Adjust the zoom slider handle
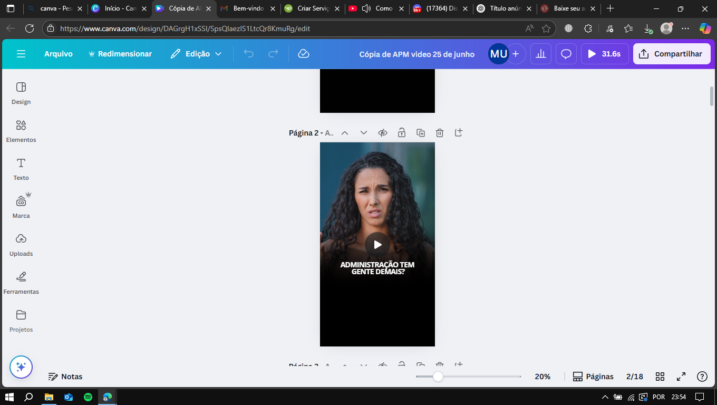 [438, 376]
